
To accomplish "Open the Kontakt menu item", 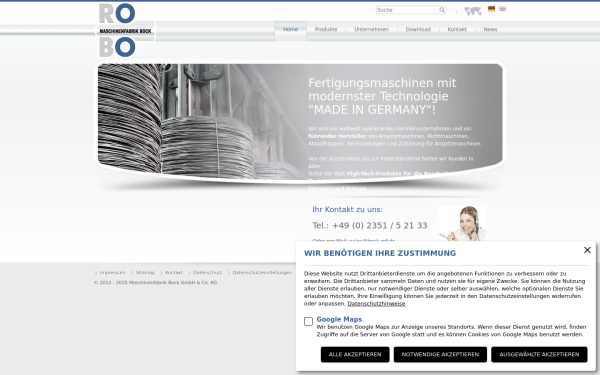I will [457, 29].
